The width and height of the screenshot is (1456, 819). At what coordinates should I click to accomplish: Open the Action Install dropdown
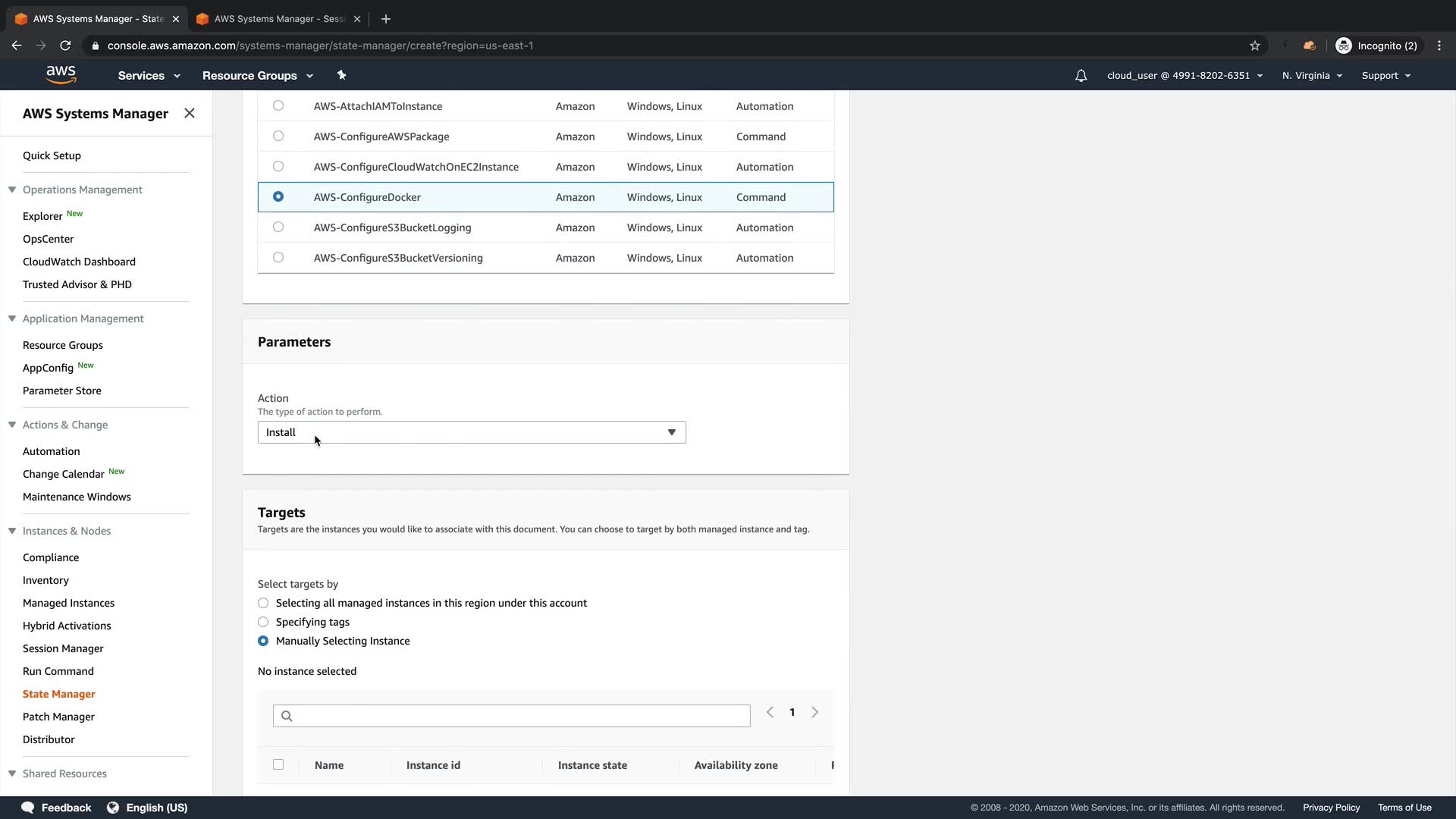(x=471, y=432)
